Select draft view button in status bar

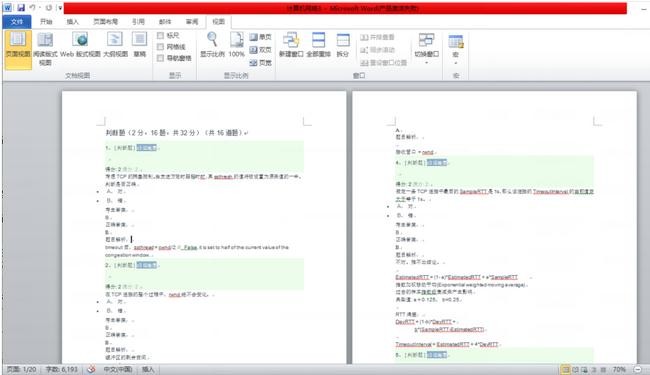pos(603,369)
